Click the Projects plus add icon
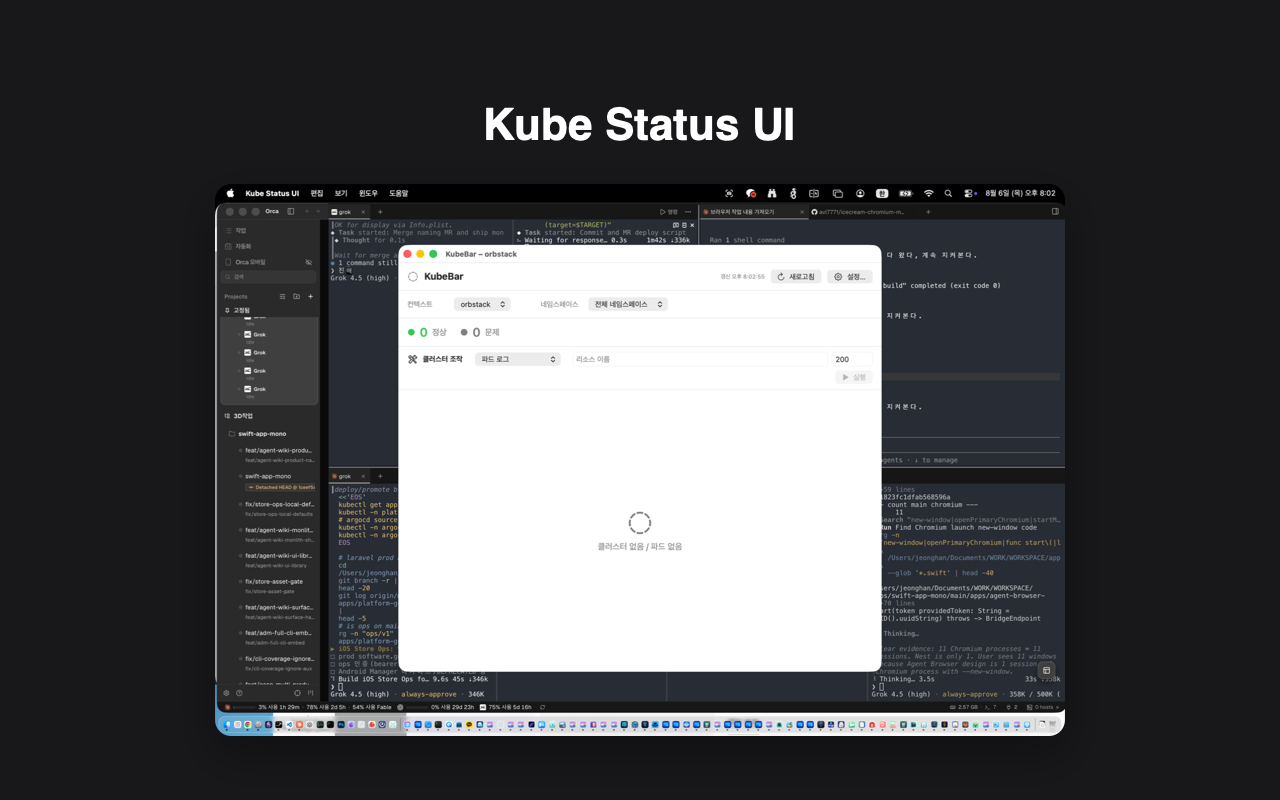This screenshot has width=1280, height=800. point(311,296)
